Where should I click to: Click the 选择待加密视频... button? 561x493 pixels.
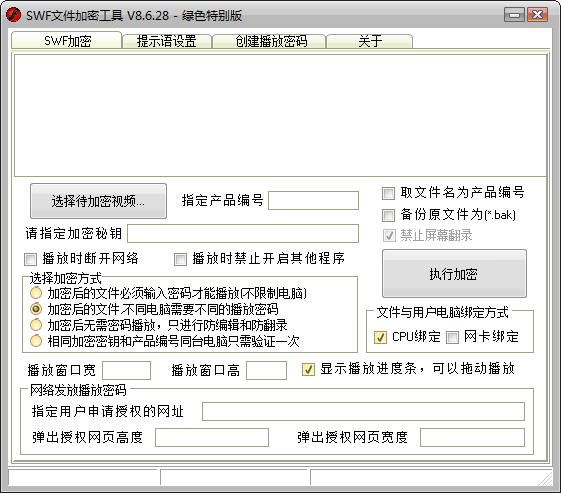click(98, 201)
